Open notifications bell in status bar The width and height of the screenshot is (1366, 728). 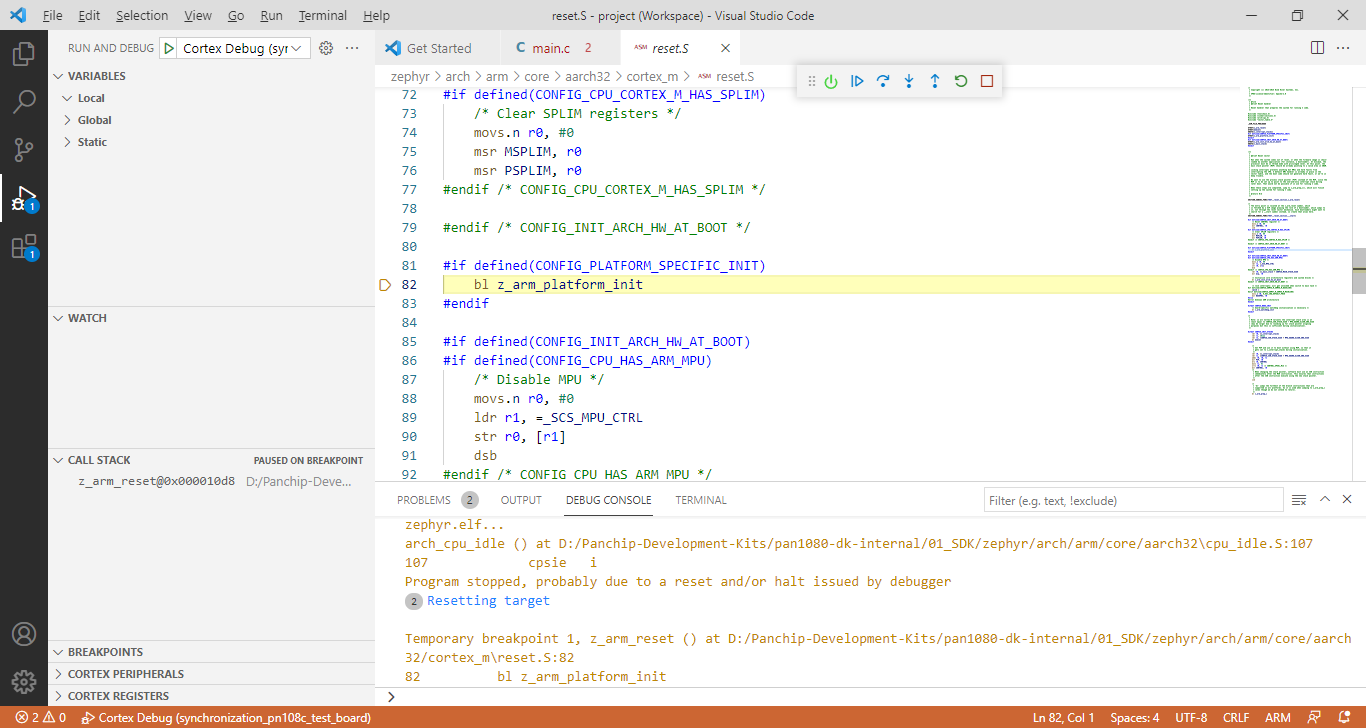click(x=1345, y=718)
